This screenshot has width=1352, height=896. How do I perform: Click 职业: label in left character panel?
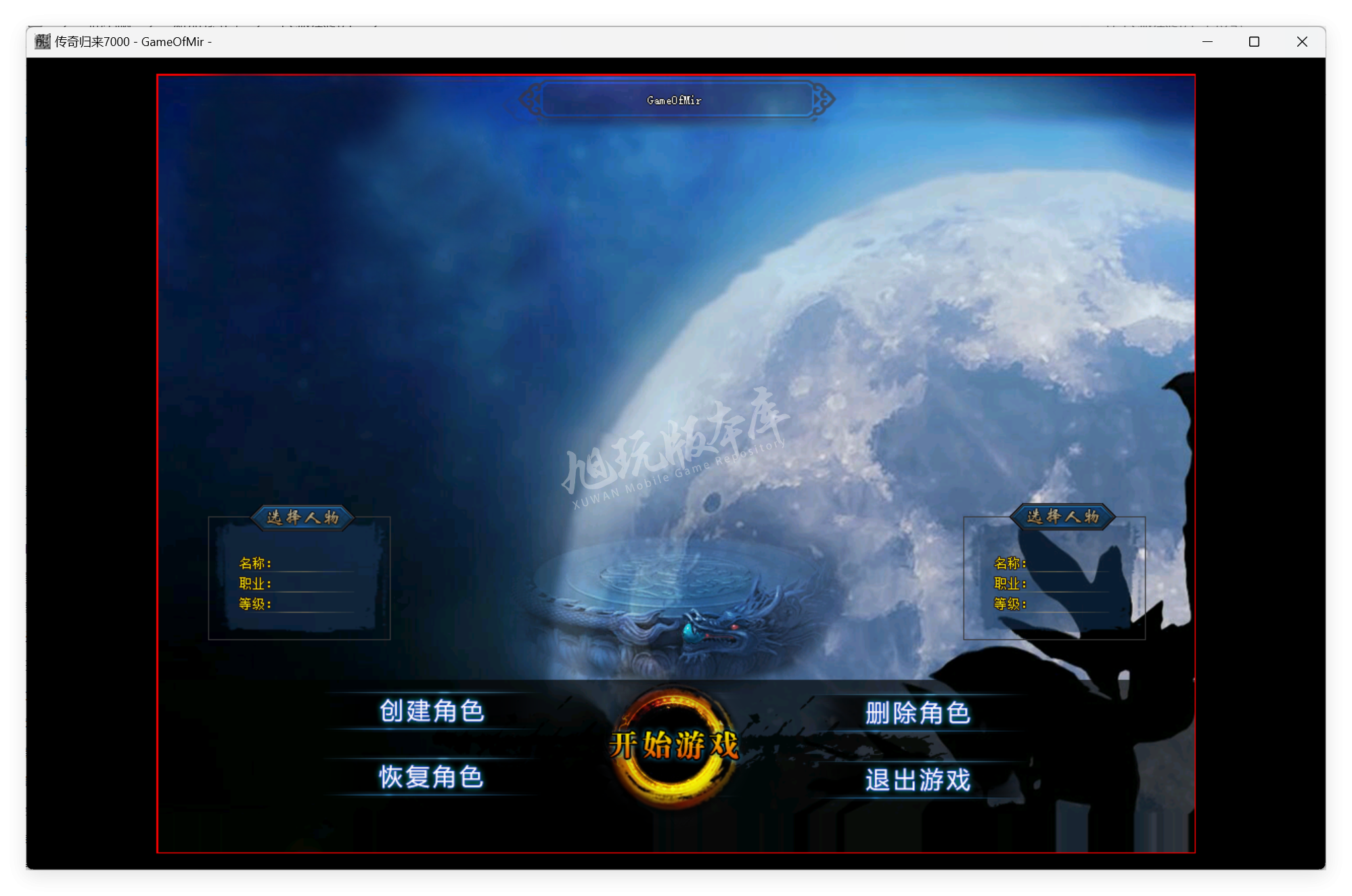255,583
